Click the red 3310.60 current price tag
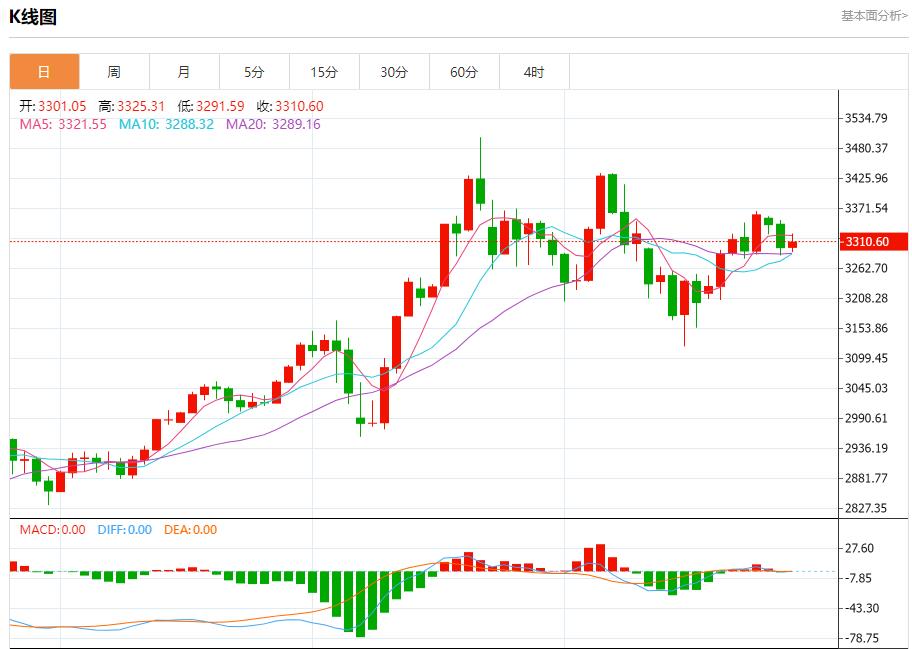912x649 pixels. point(874,241)
